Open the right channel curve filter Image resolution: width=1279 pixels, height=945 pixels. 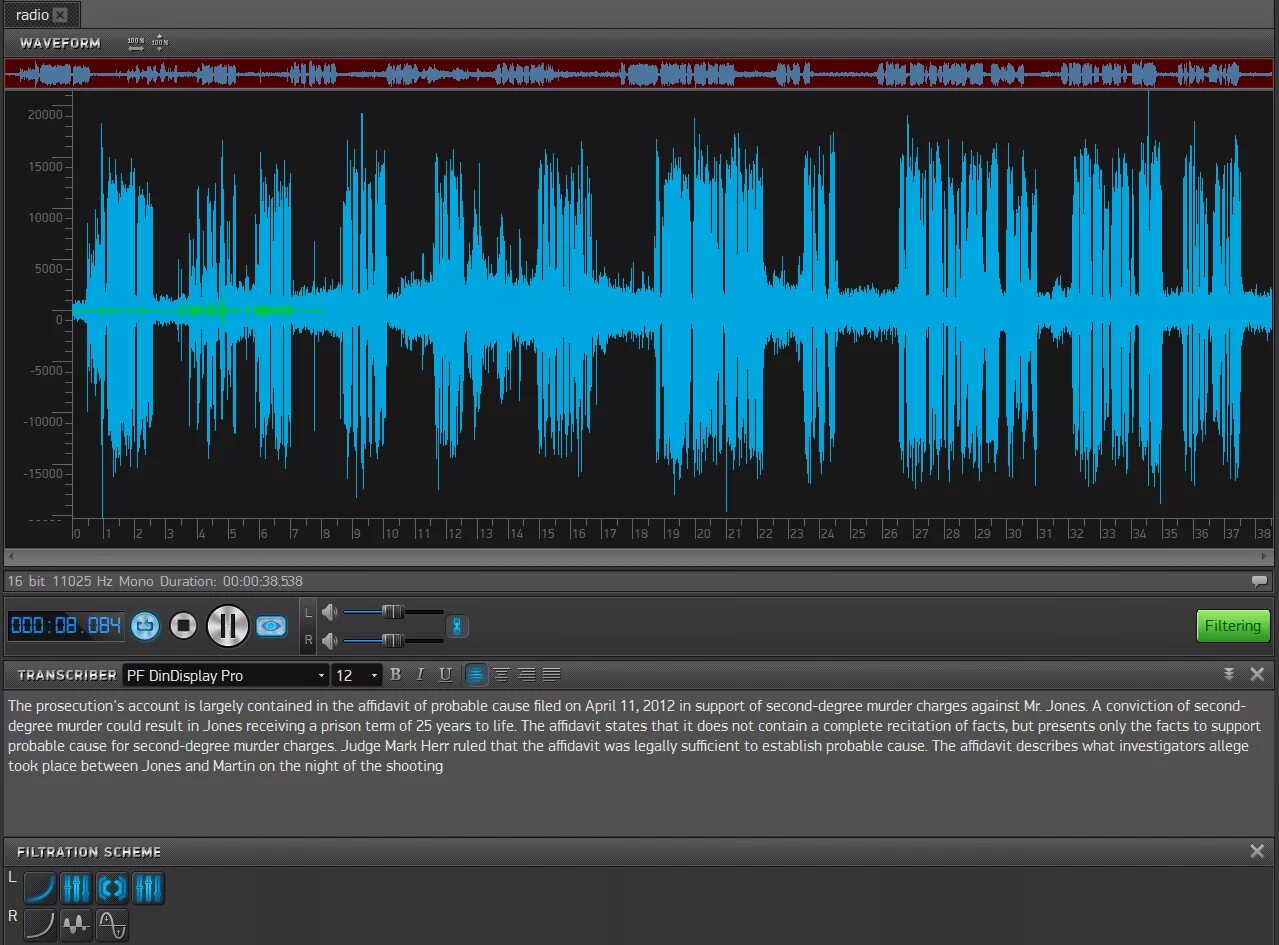[x=40, y=925]
